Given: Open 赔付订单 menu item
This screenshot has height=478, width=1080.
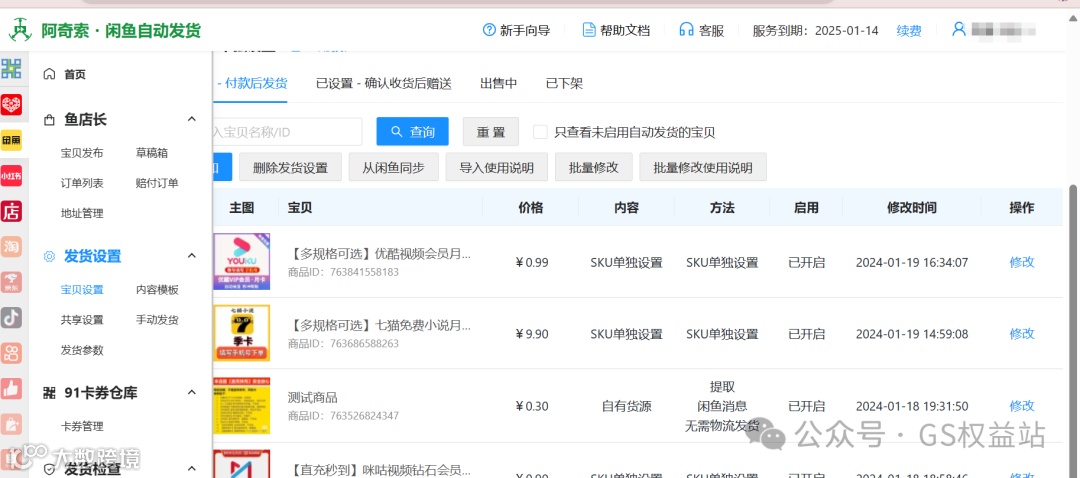Looking at the screenshot, I should coord(157,183).
